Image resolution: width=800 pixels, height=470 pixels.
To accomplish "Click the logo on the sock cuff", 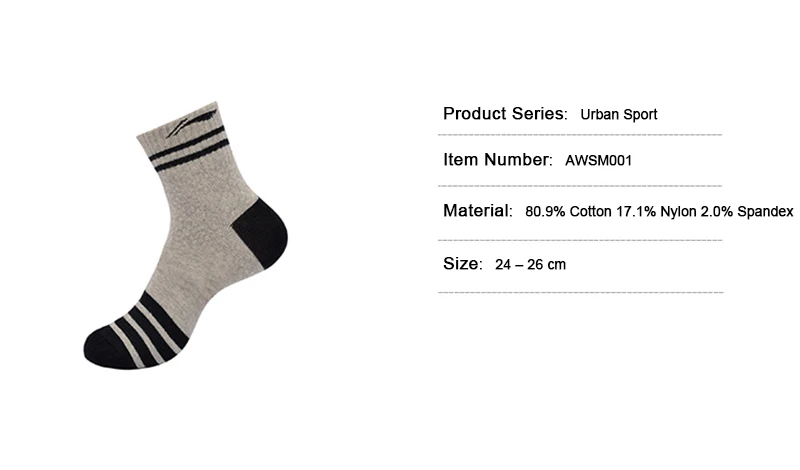I will (191, 123).
